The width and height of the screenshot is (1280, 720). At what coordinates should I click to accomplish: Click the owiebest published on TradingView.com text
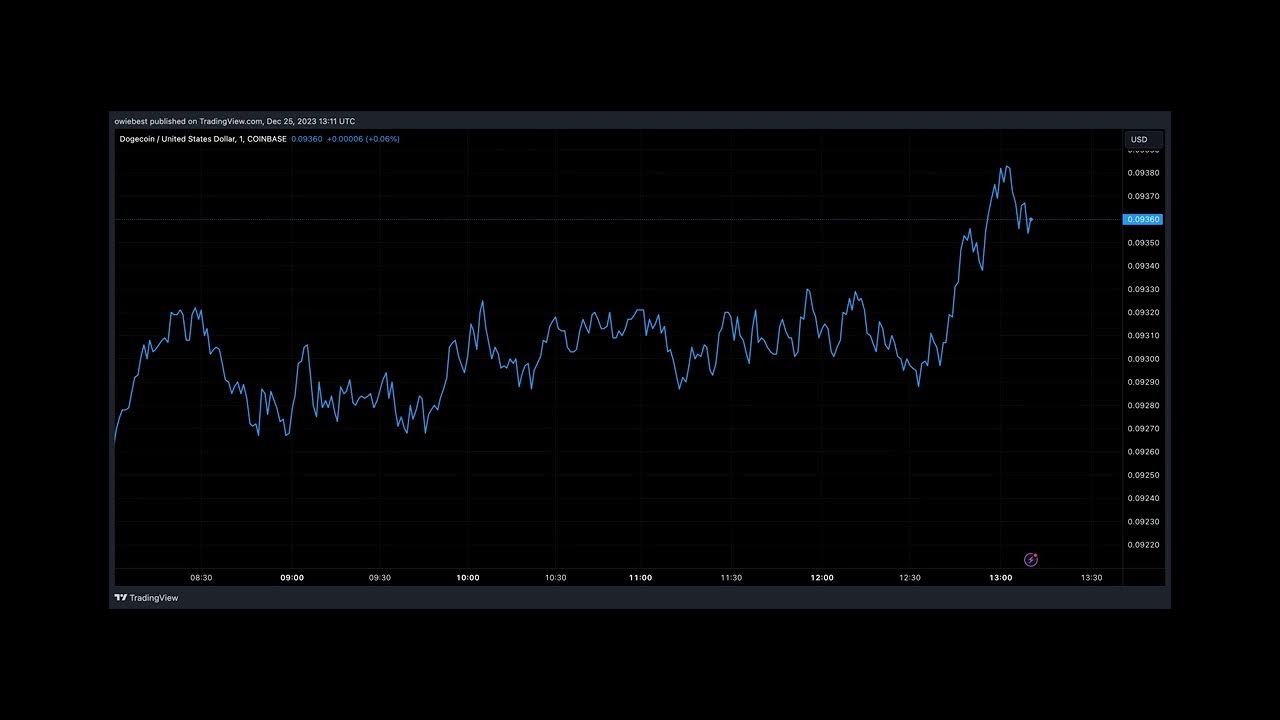[x=234, y=121]
